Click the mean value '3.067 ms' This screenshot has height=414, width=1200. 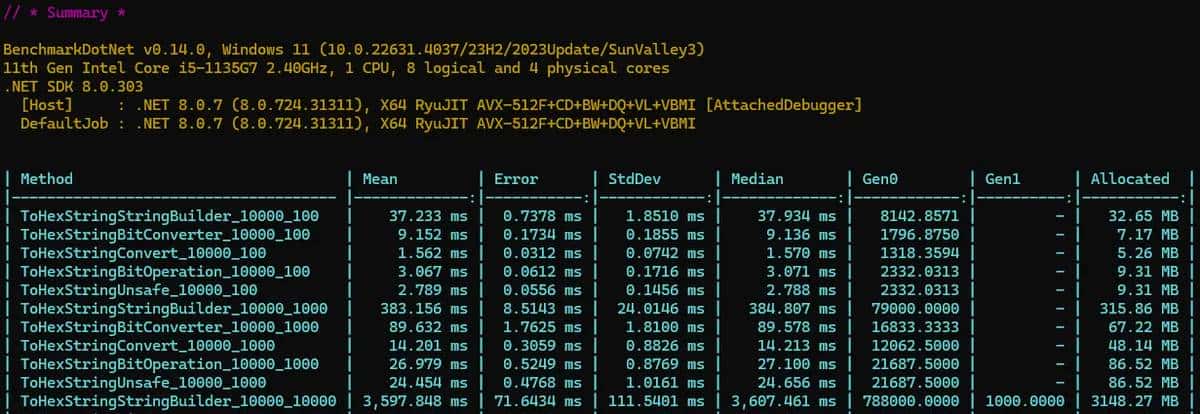432,271
